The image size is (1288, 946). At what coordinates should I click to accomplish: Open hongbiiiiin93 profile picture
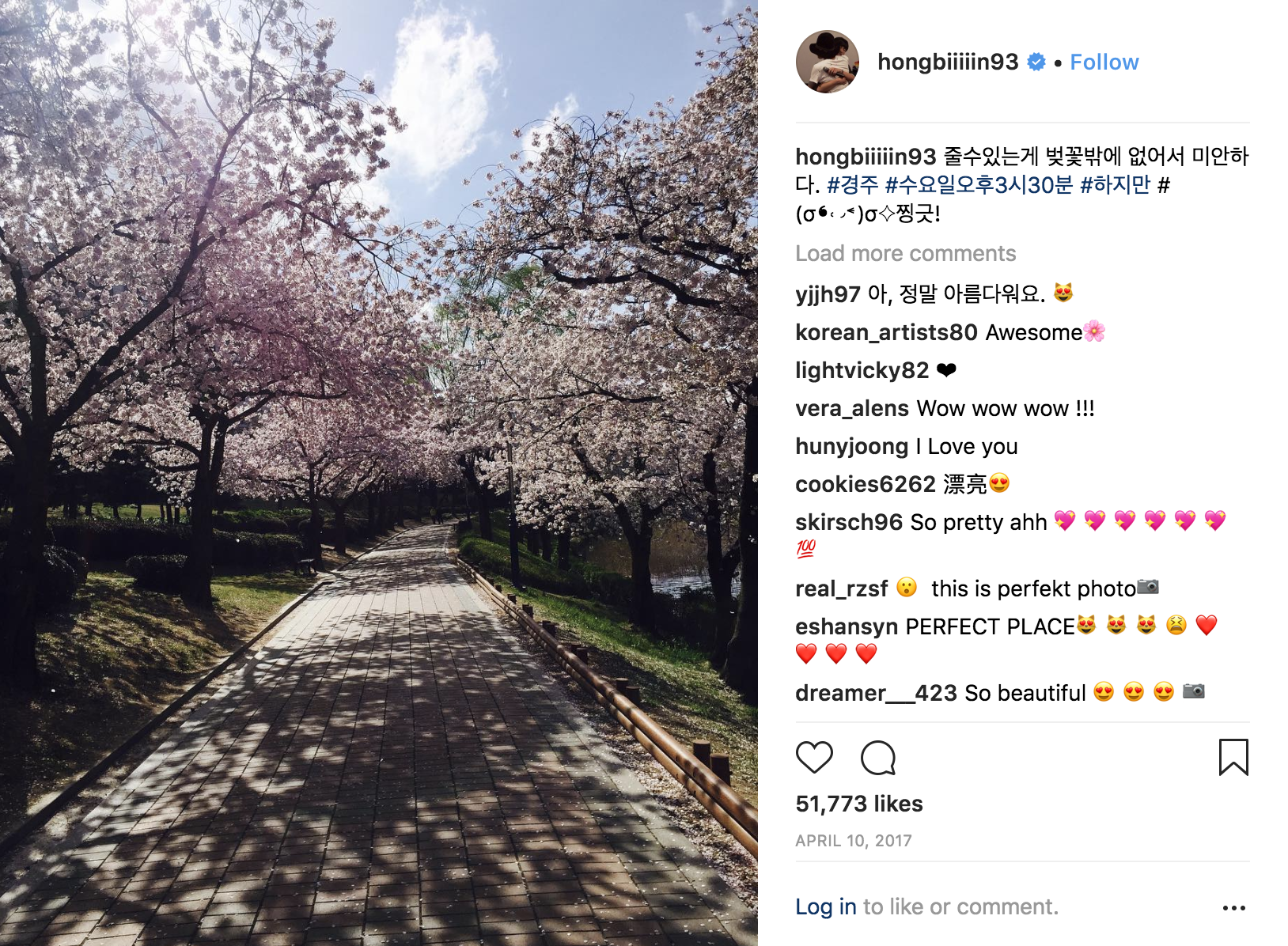[x=828, y=62]
